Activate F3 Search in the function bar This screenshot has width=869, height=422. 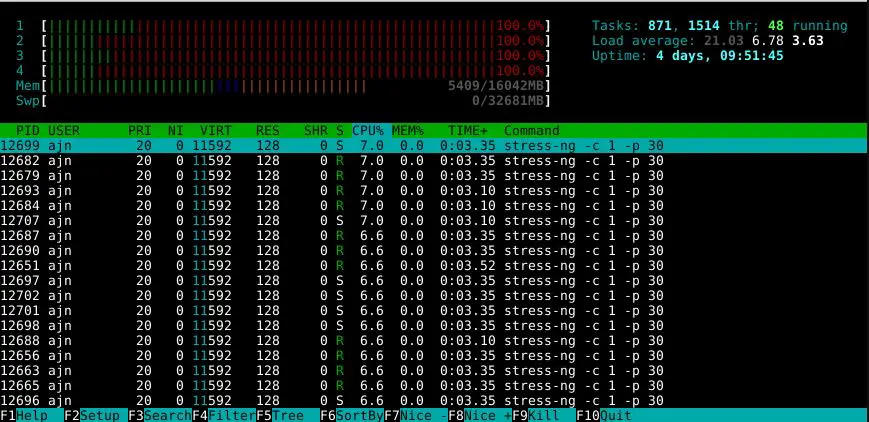click(160, 415)
